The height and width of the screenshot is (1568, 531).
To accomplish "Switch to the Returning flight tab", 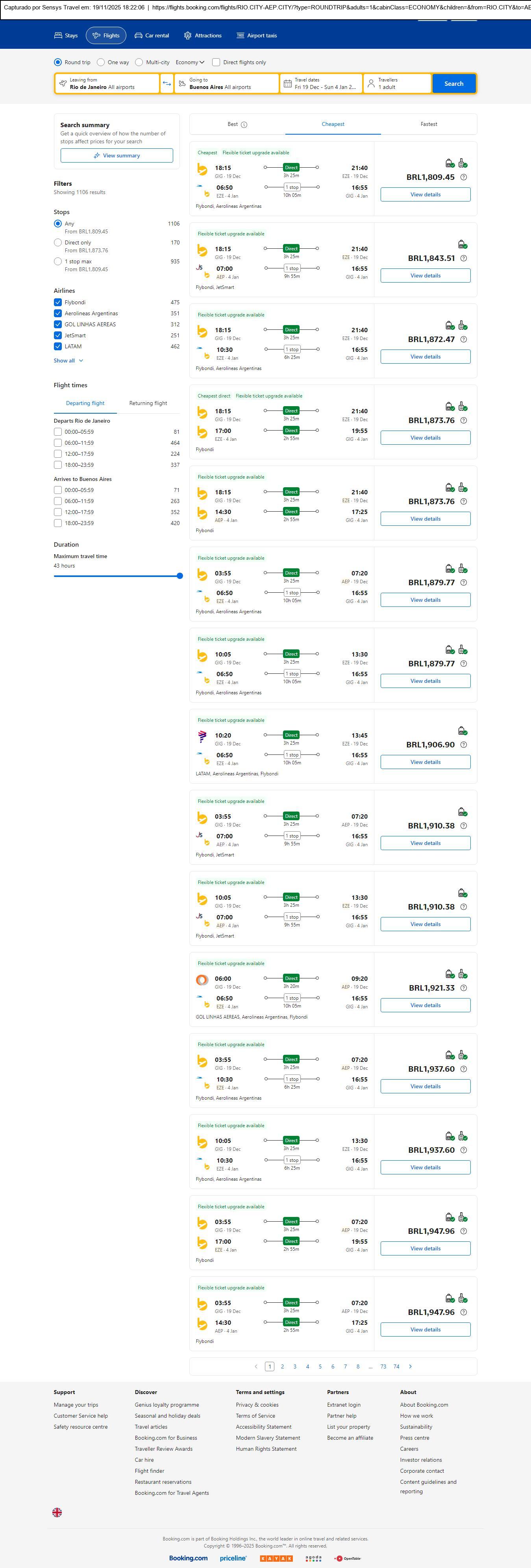I will 148,403.
